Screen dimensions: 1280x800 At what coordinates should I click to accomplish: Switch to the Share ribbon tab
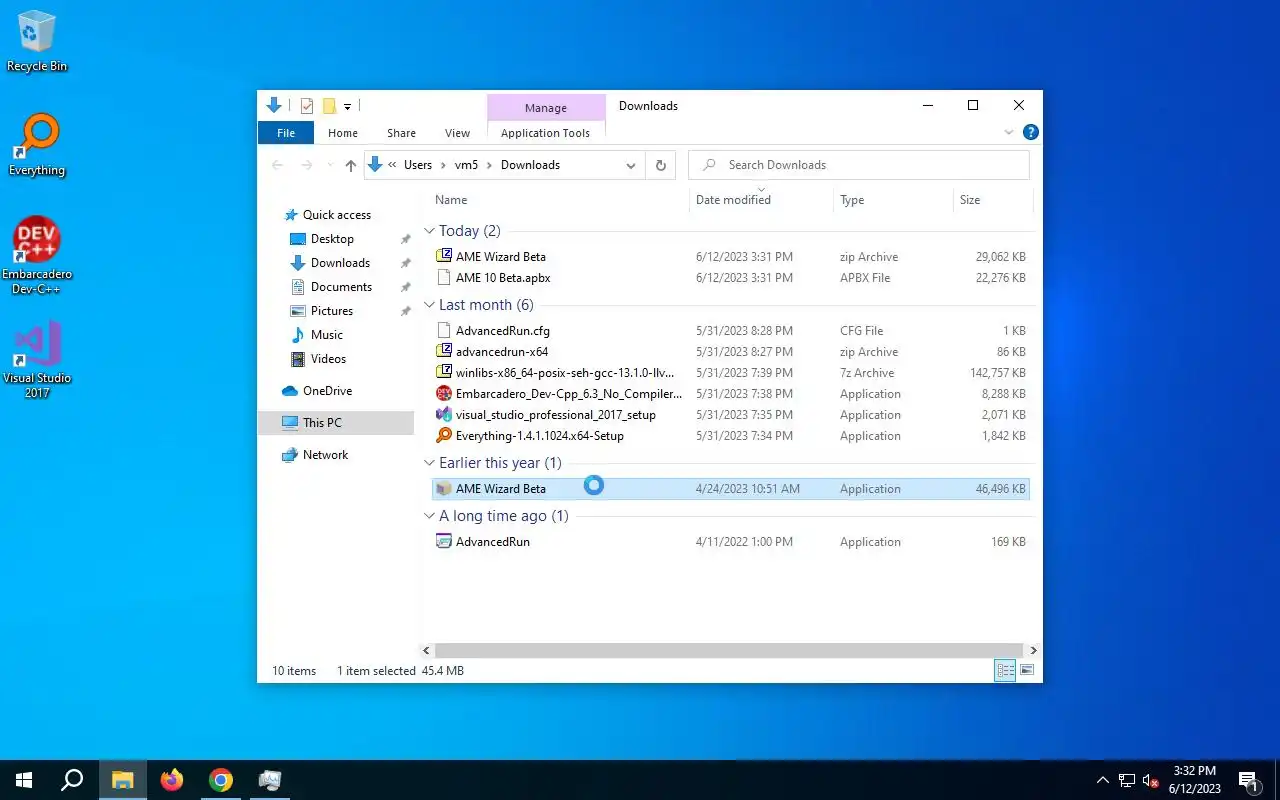(x=401, y=133)
